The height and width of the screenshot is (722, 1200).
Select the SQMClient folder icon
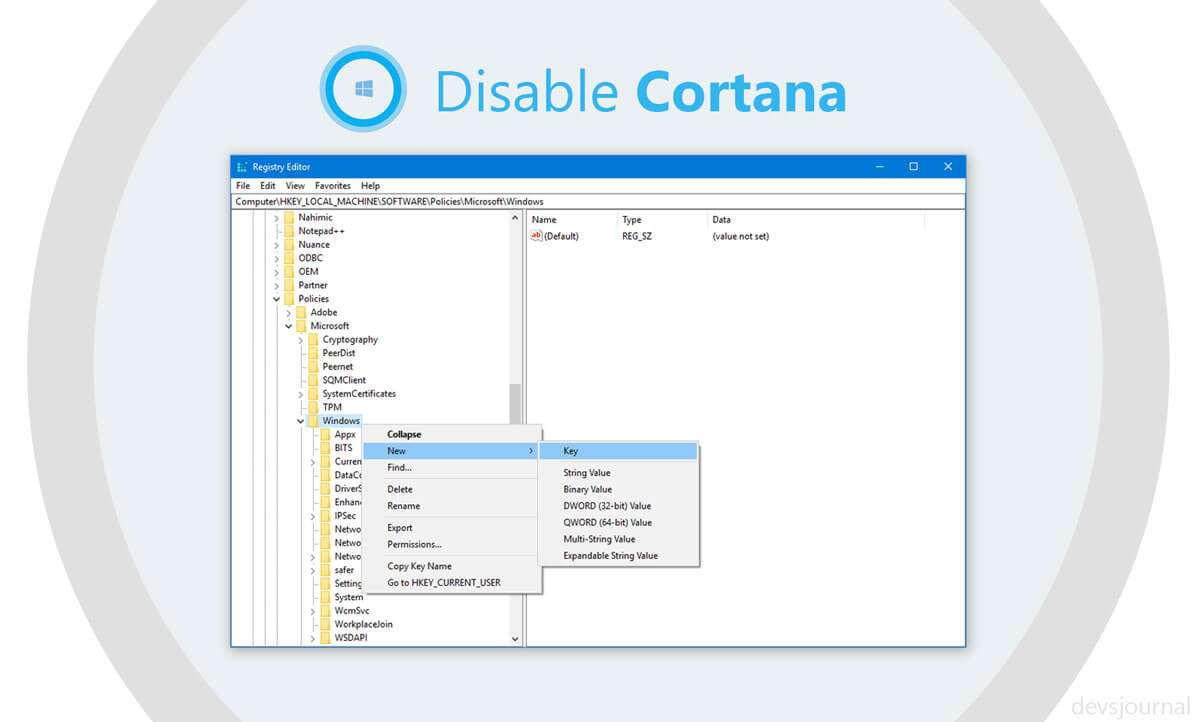[313, 380]
